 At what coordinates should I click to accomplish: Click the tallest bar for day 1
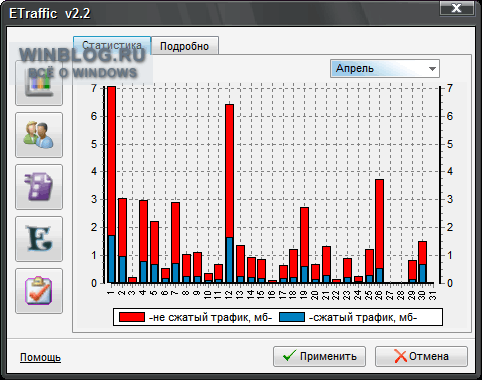click(111, 184)
